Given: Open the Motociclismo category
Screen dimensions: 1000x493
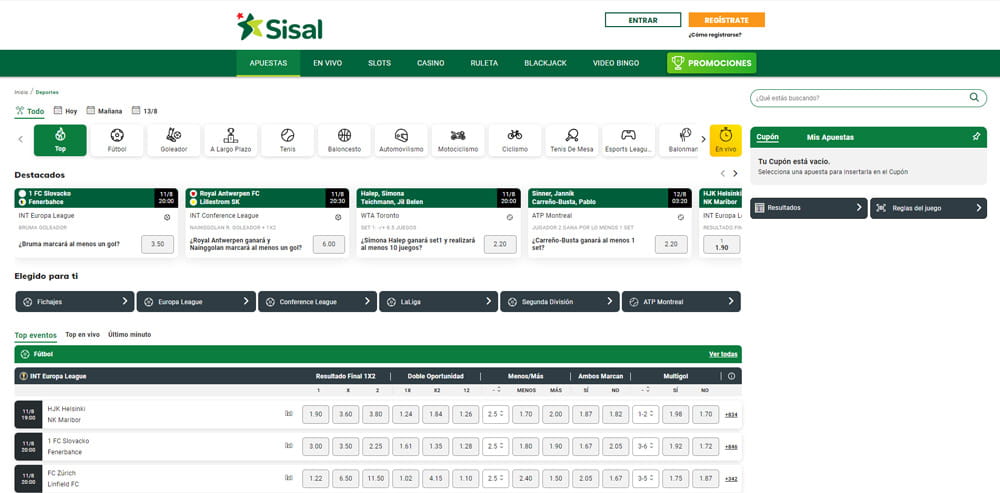Looking at the screenshot, I should (458, 140).
